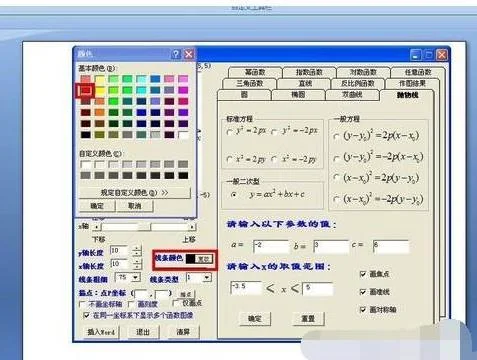The height and width of the screenshot is (360, 477).
Task: Select the 抛物线 tab
Action: coord(407,95)
